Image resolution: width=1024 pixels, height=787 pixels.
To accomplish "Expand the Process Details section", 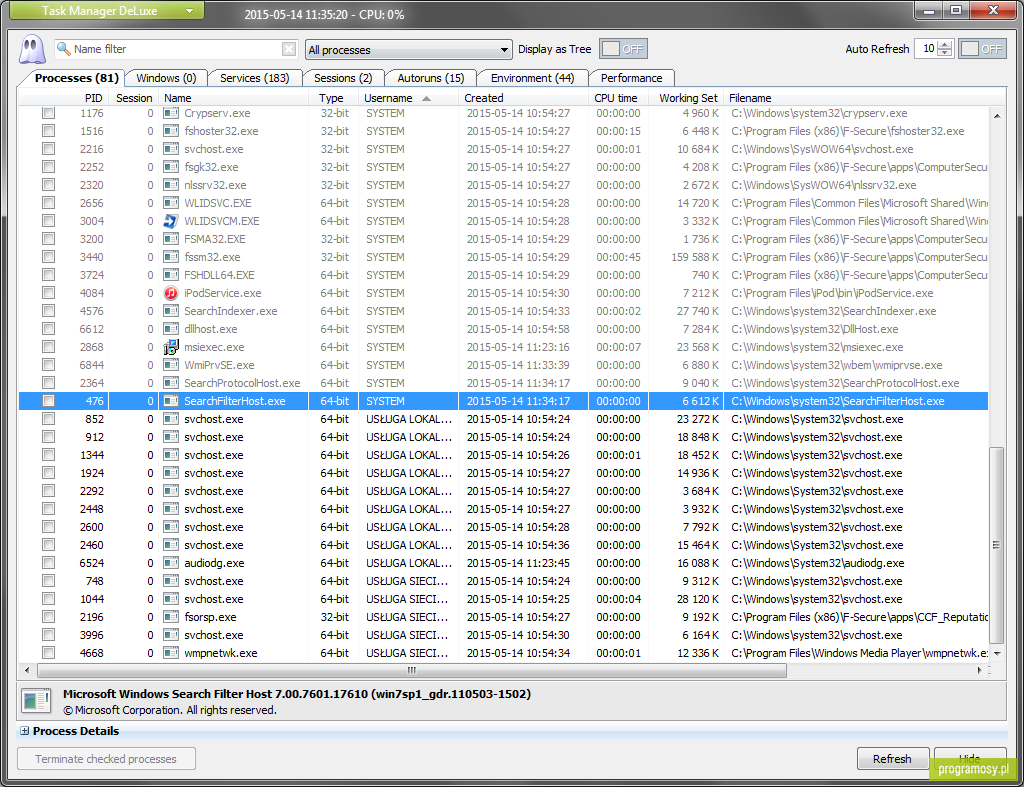I will tap(24, 731).
